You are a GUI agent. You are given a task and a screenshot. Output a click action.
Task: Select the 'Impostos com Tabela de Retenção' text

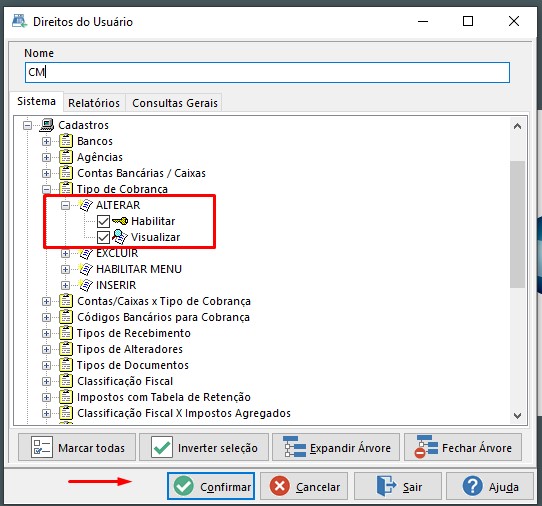coord(164,397)
